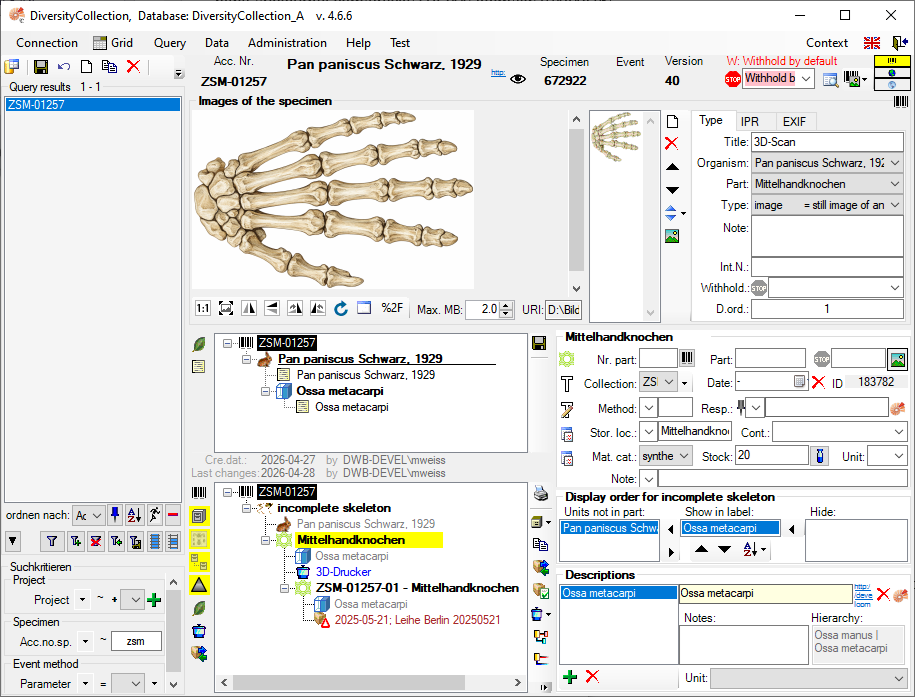This screenshot has height=697, width=915.
Task: Collapse the Mittelhandknochen tree node
Action: tap(266, 540)
